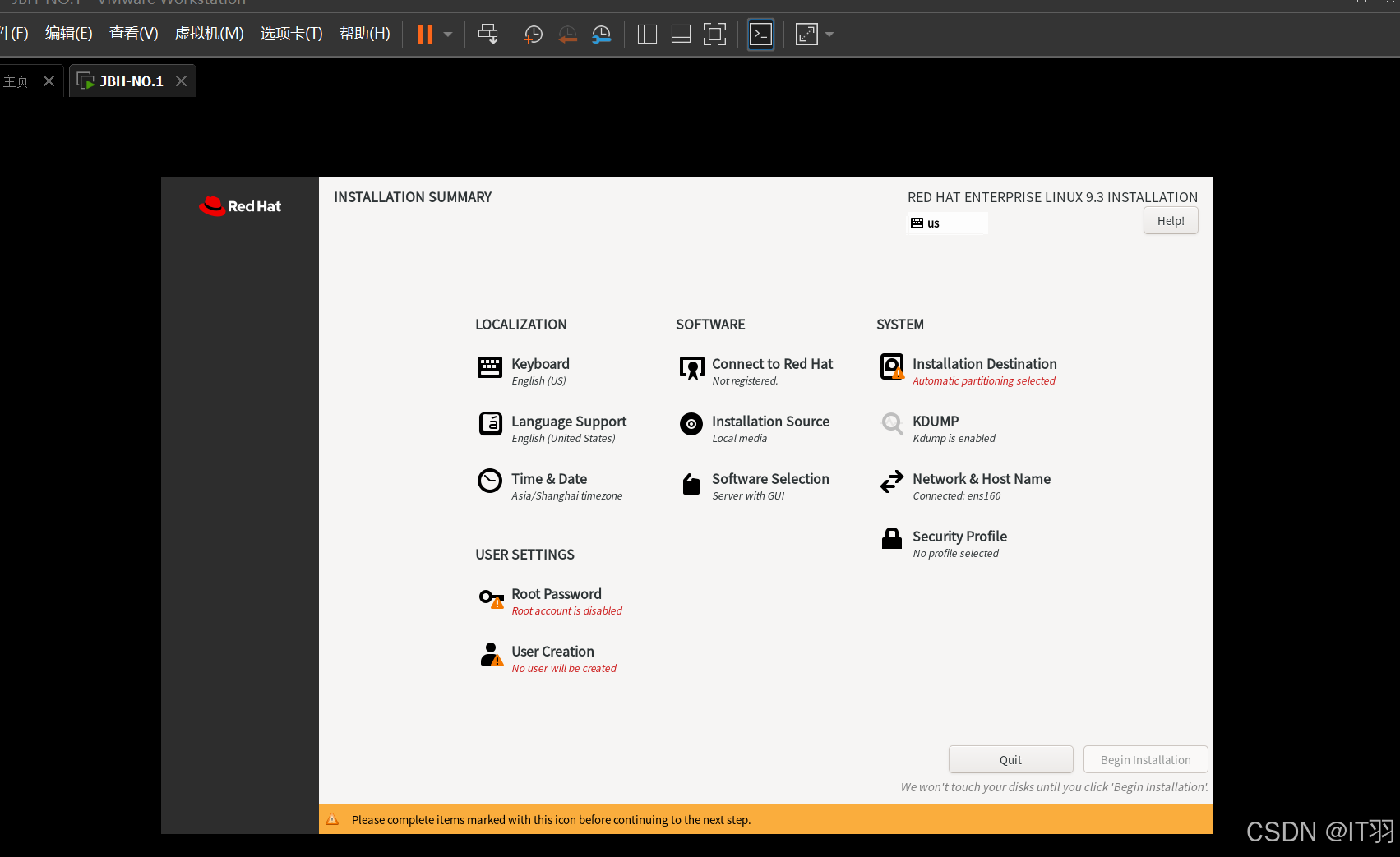Open Root Password settings

pos(557,594)
